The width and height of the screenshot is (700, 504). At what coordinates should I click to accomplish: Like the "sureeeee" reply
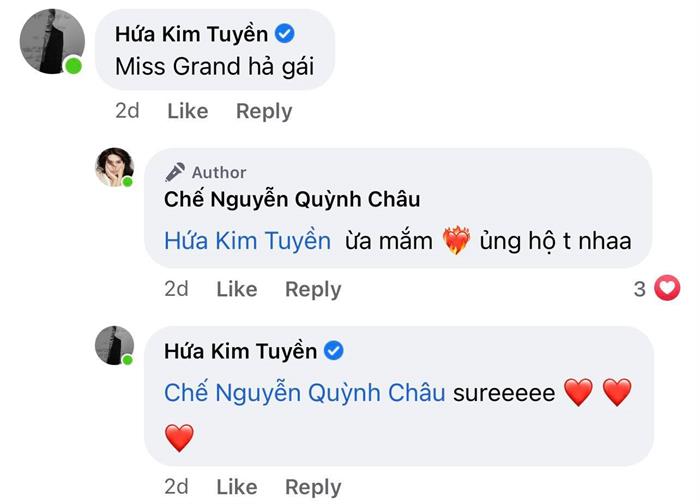(236, 487)
